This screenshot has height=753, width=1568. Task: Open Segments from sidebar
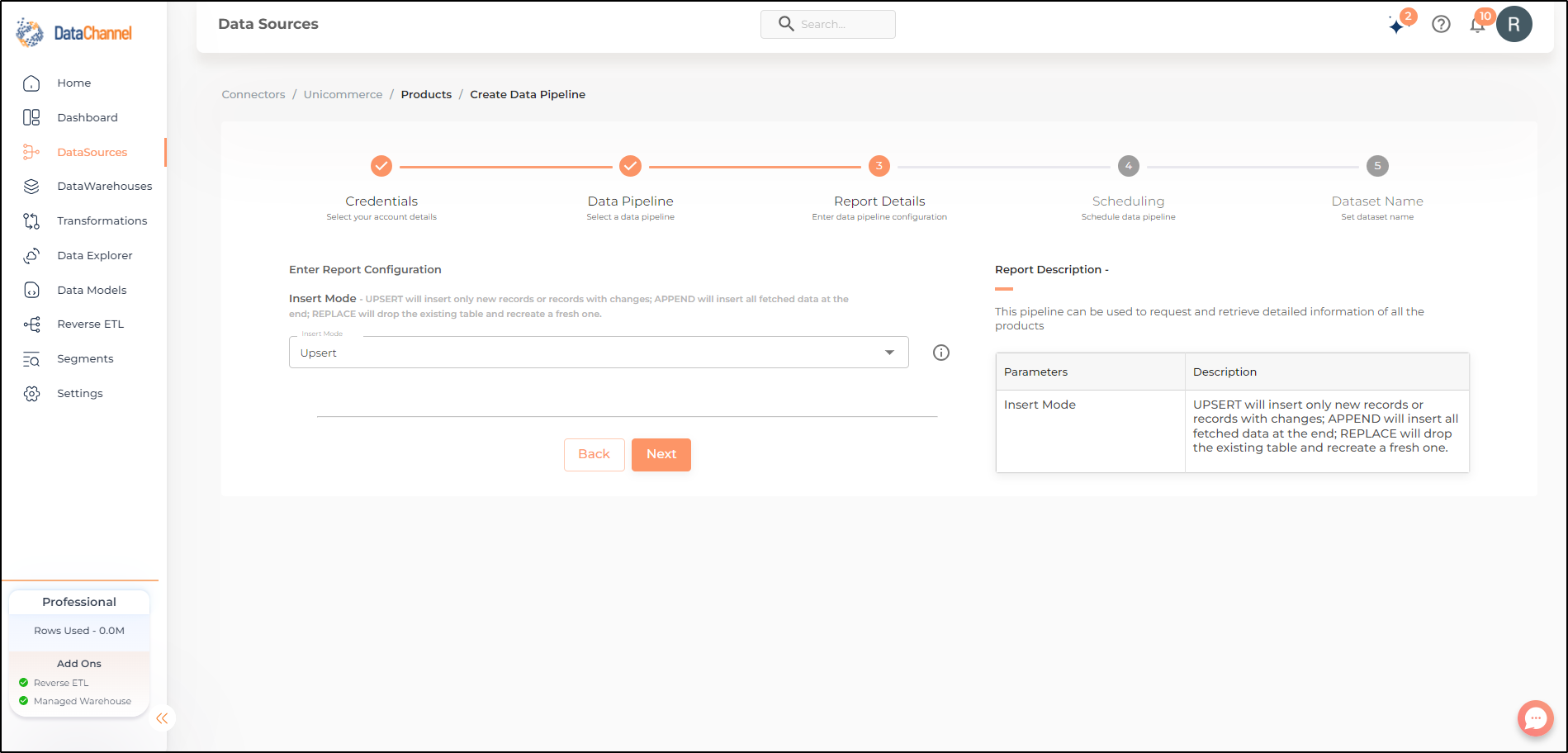85,359
